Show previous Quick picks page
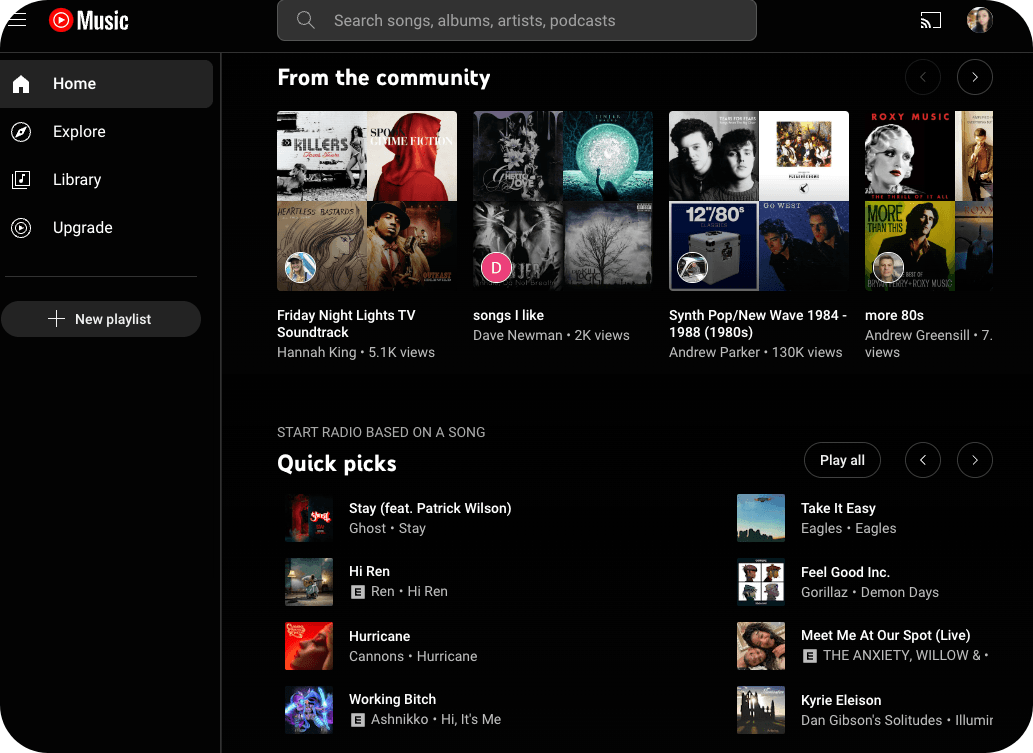 (x=922, y=460)
